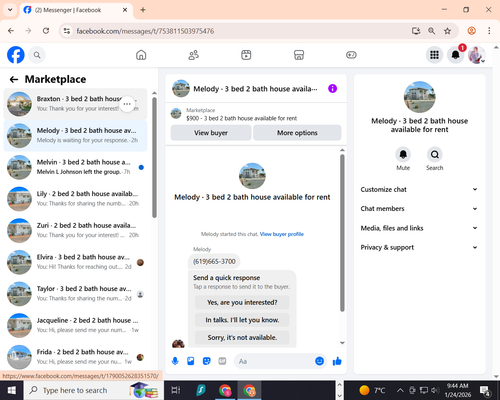Image resolution: width=500 pixels, height=400 pixels.
Task: Open the Reels video icon
Action: pos(246,55)
